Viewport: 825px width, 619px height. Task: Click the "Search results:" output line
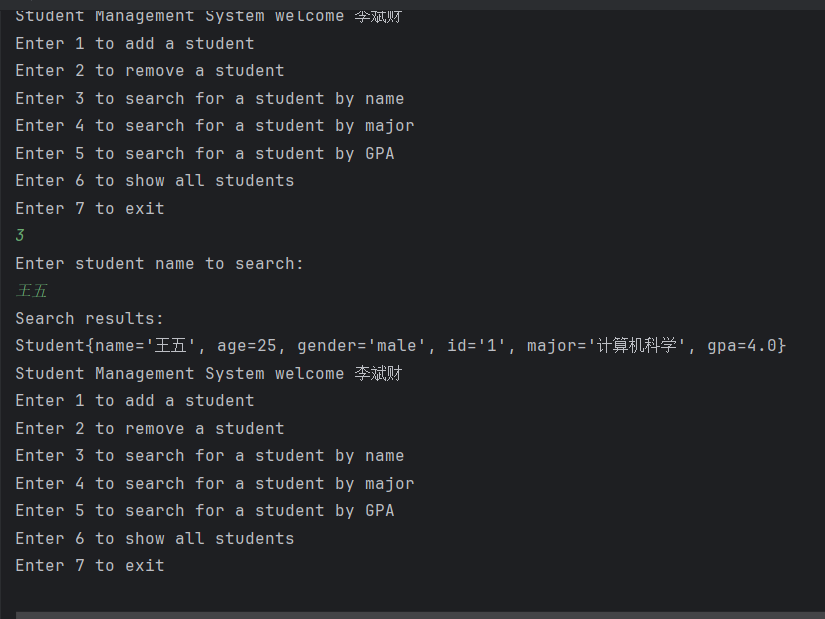(89, 319)
